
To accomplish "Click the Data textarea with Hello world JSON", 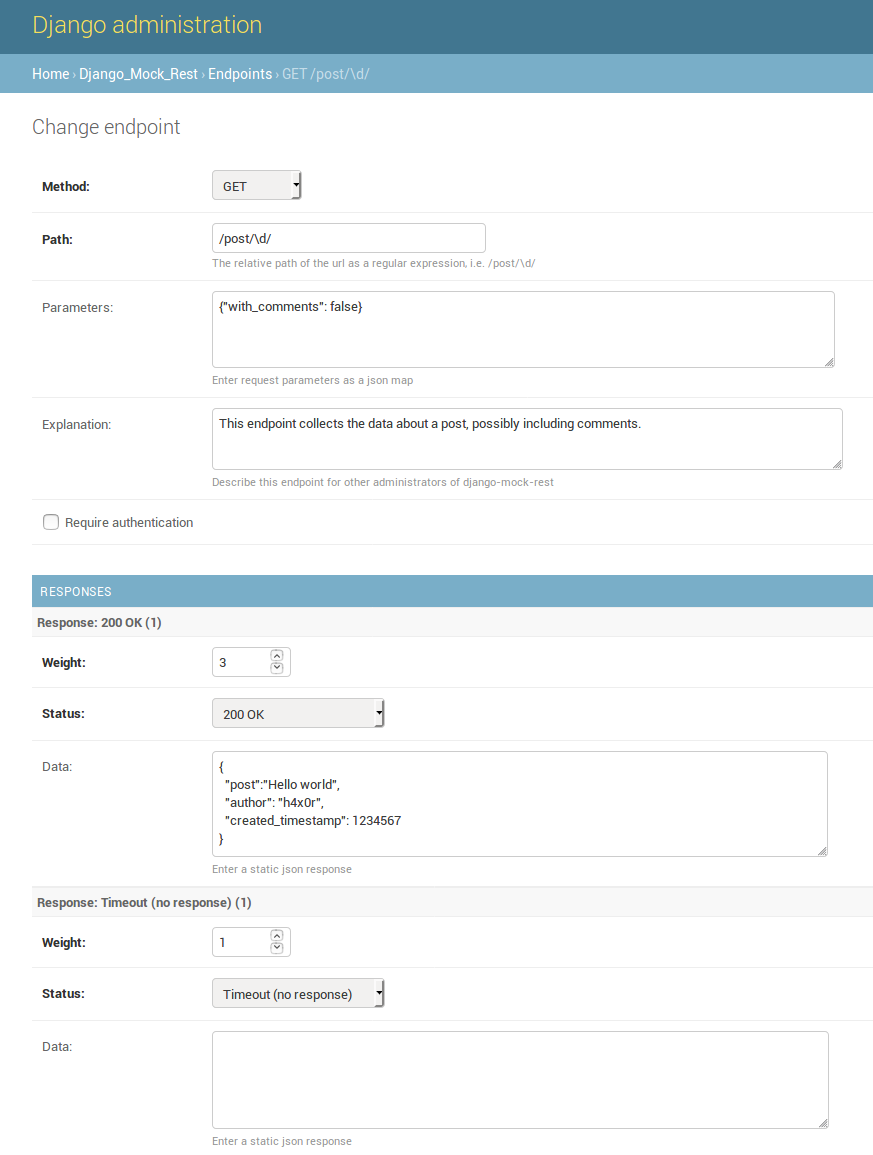I will click(520, 804).
